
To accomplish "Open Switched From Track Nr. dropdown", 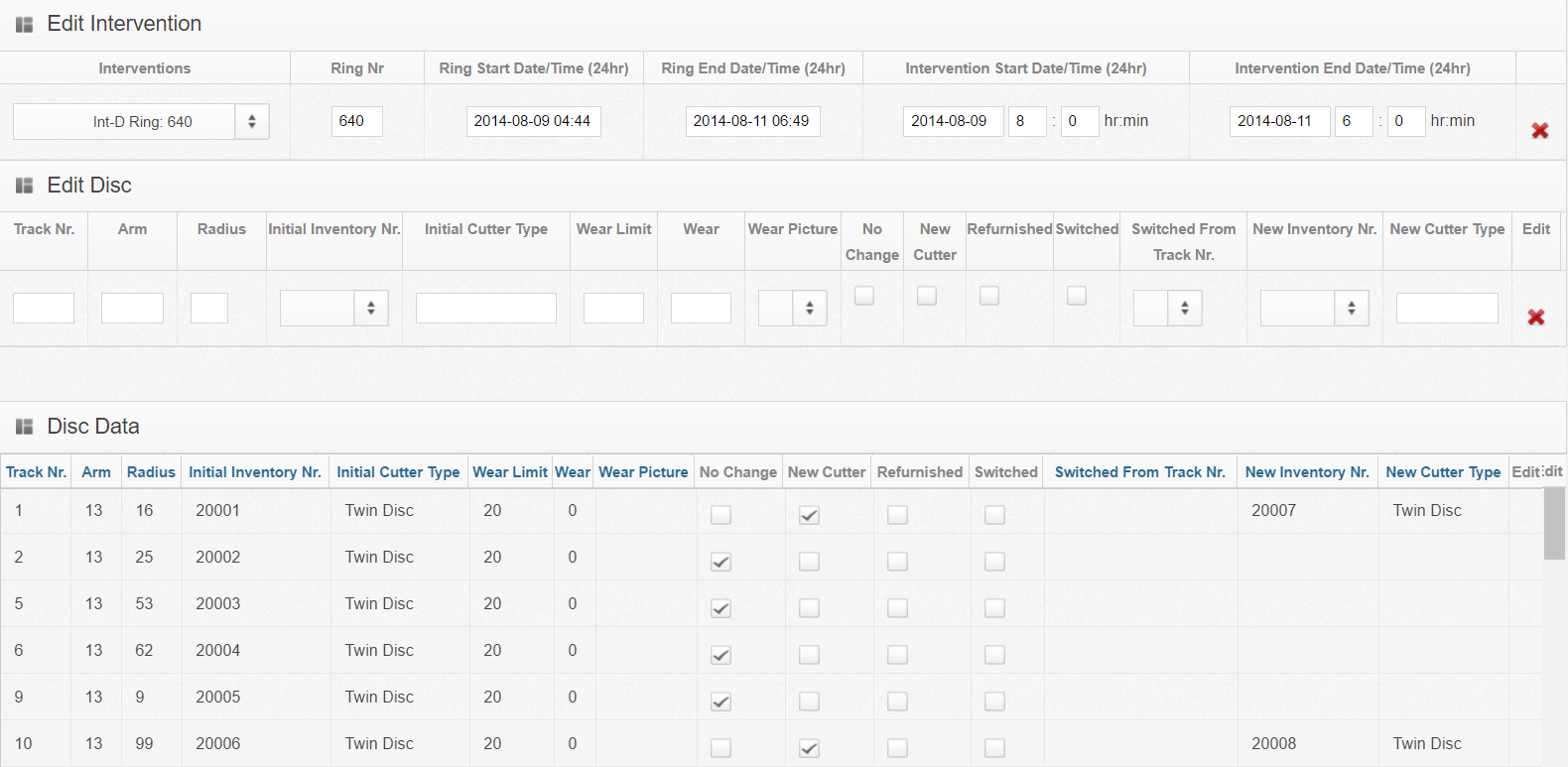I will coord(1167,309).
